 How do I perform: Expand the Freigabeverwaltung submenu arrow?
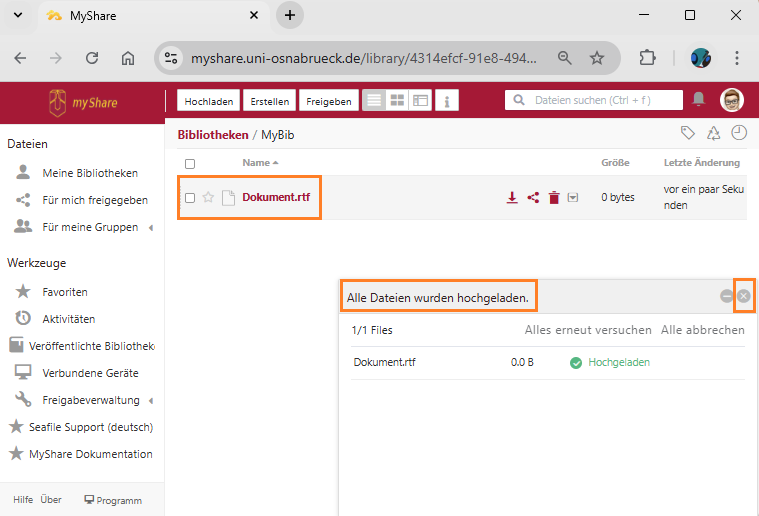tap(151, 400)
